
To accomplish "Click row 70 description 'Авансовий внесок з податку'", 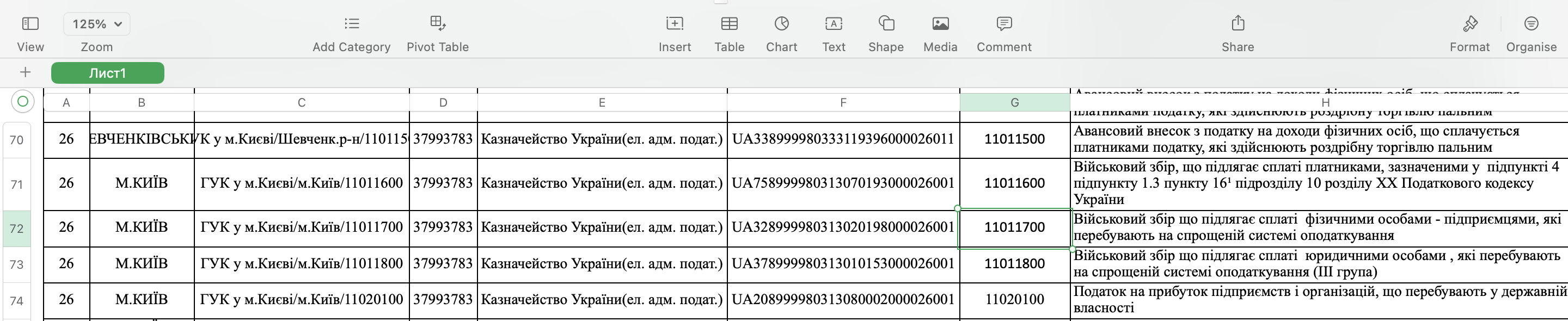I will [1319, 139].
